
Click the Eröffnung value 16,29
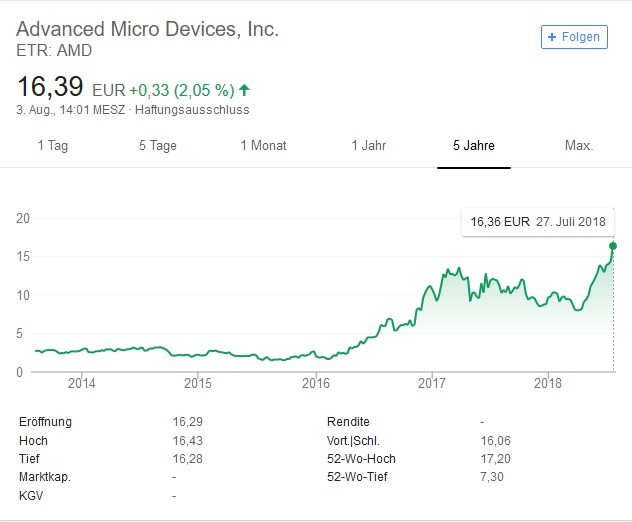click(x=188, y=422)
